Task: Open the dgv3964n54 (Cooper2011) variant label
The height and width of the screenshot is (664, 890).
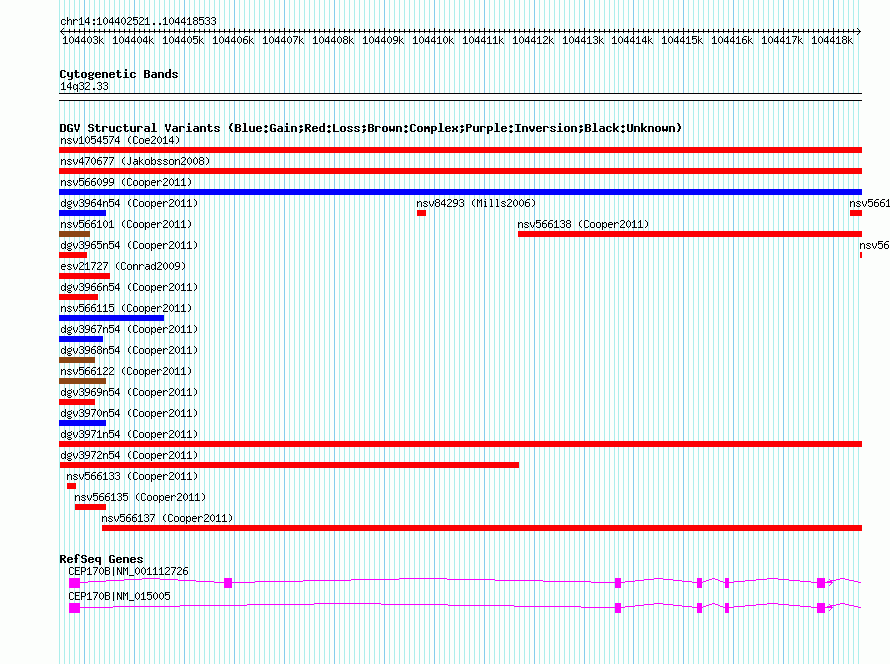Action: (x=129, y=203)
